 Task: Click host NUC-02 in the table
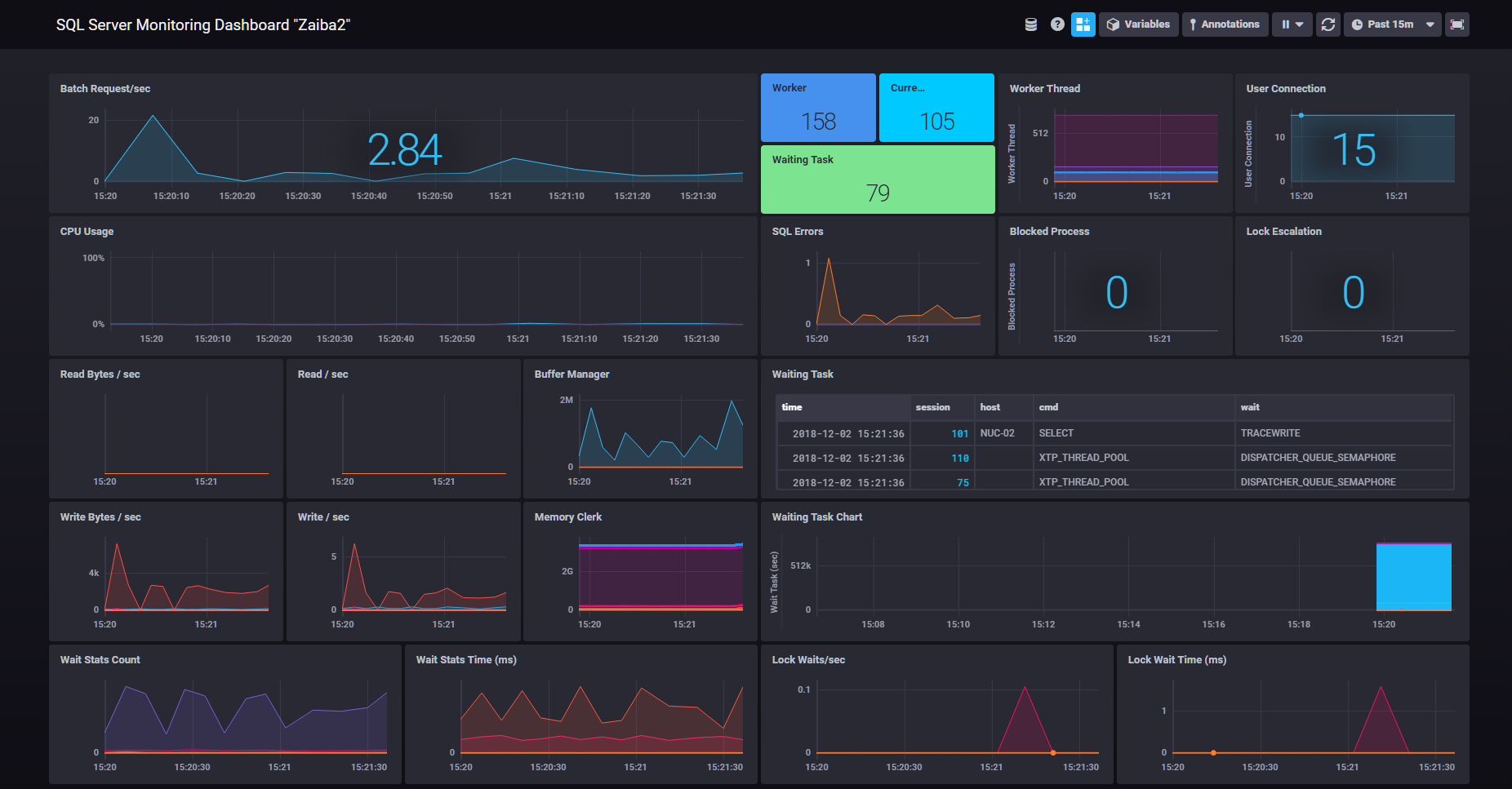tap(997, 433)
